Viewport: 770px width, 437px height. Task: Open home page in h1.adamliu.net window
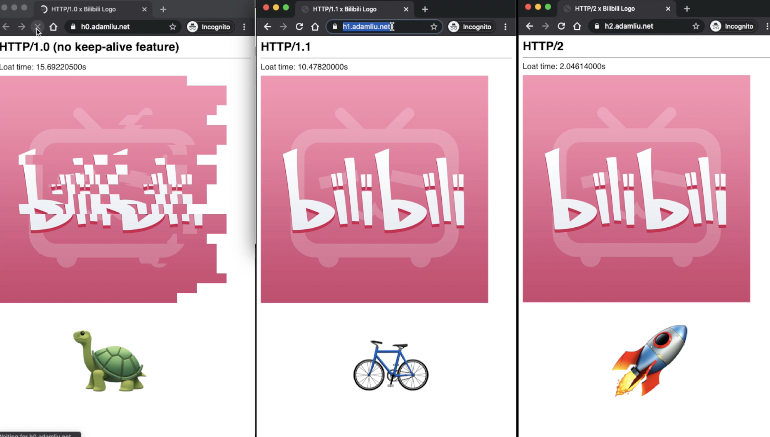(315, 27)
